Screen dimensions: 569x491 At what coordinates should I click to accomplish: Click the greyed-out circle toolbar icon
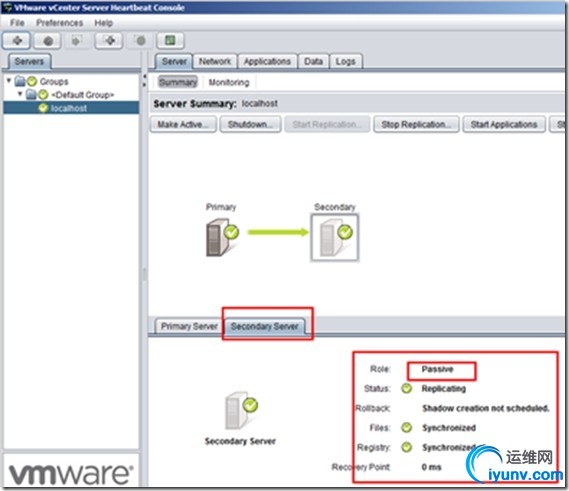pos(141,41)
